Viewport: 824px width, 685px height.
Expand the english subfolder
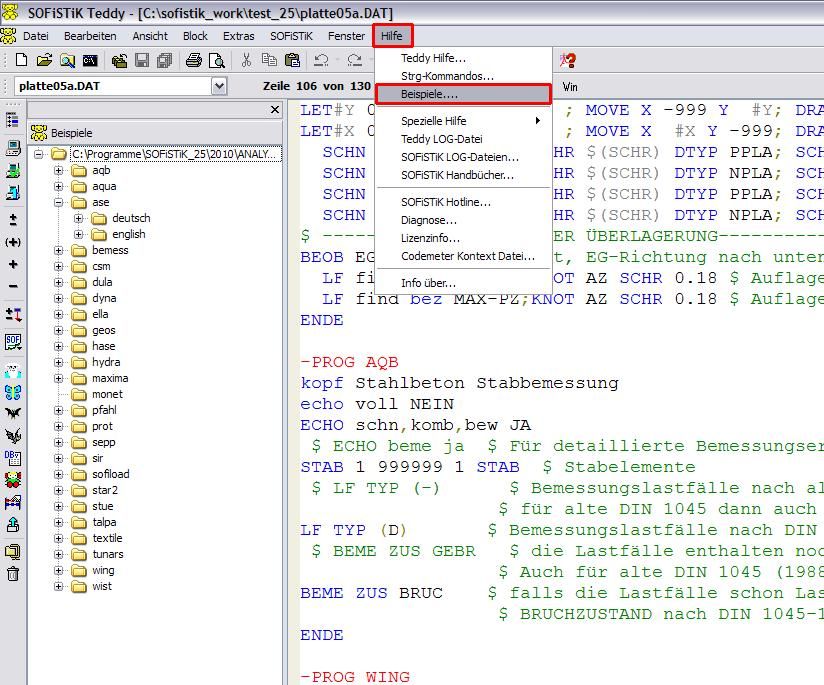coord(78,234)
